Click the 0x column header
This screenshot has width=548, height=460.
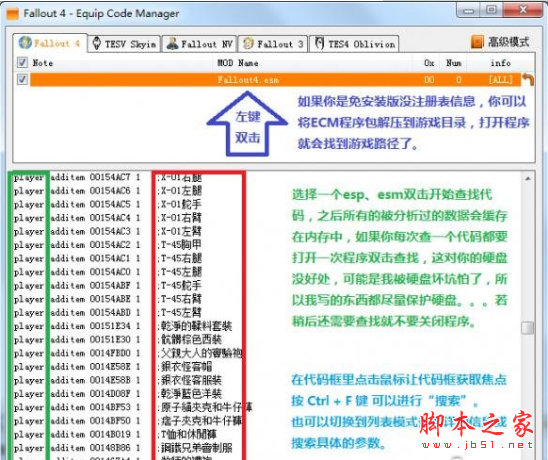[x=429, y=63]
